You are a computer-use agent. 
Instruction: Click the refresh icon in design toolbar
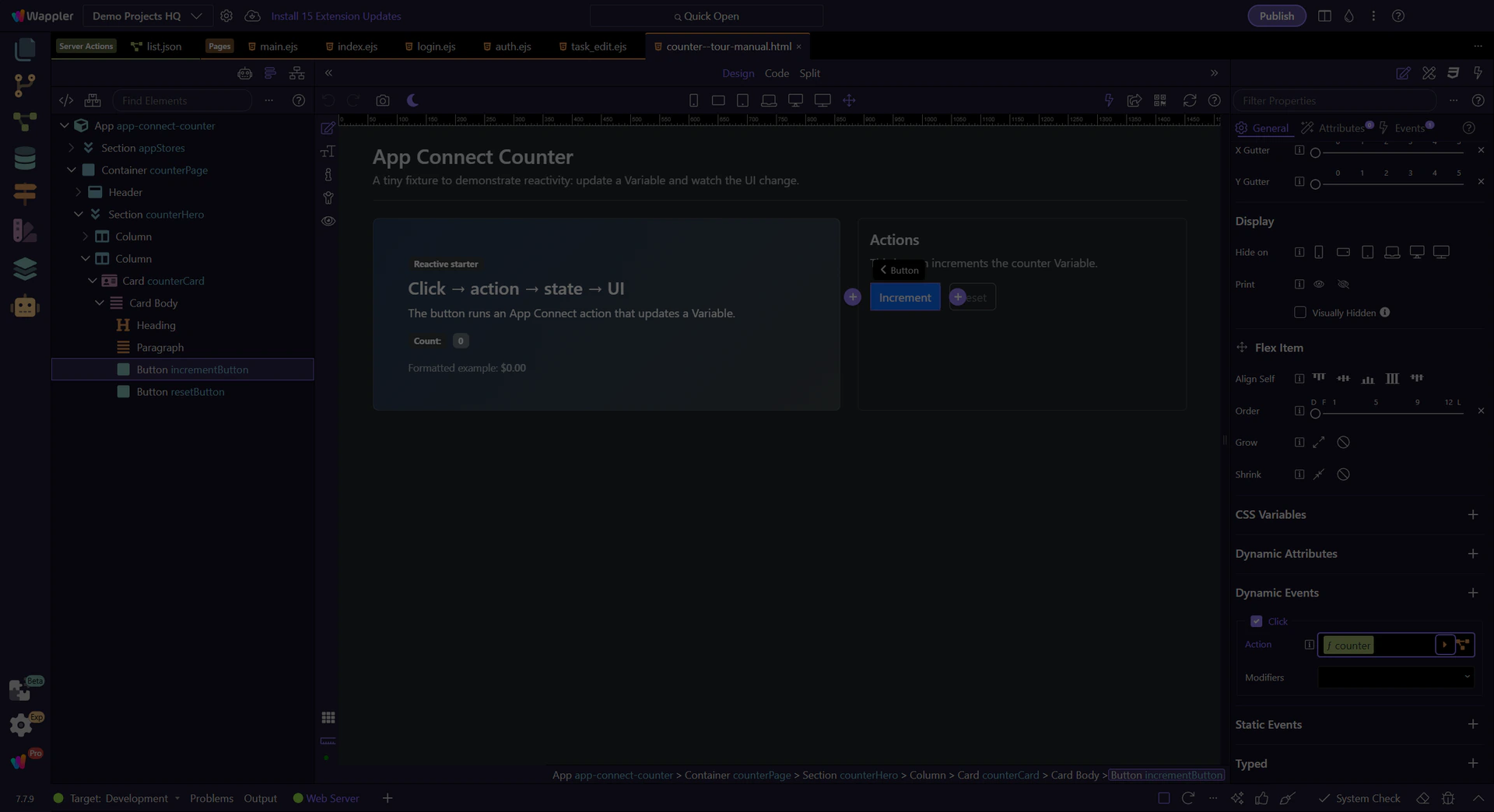[1189, 100]
